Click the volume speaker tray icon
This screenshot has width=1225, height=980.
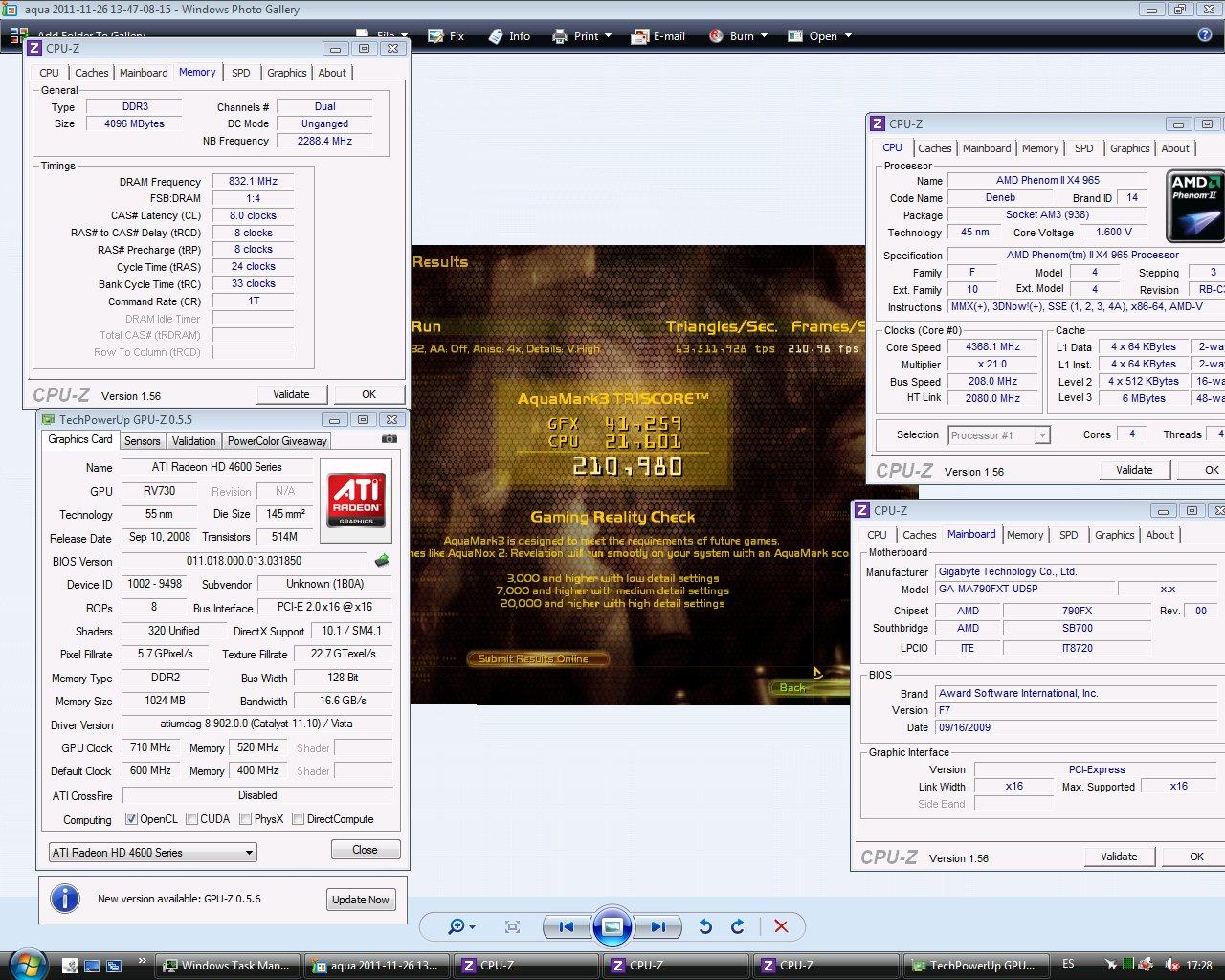[1170, 965]
